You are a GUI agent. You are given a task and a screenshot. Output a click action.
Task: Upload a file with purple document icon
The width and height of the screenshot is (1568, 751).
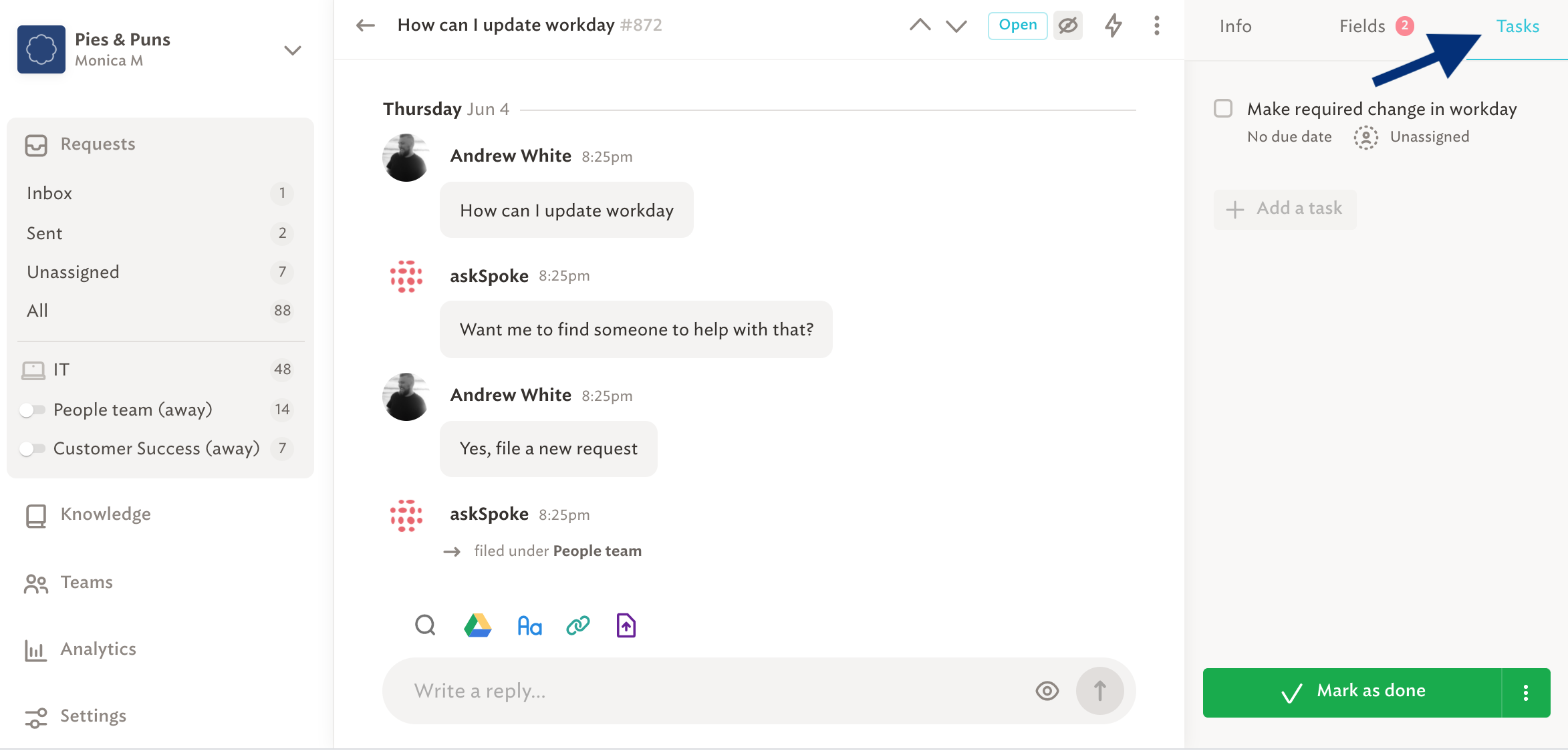(626, 625)
